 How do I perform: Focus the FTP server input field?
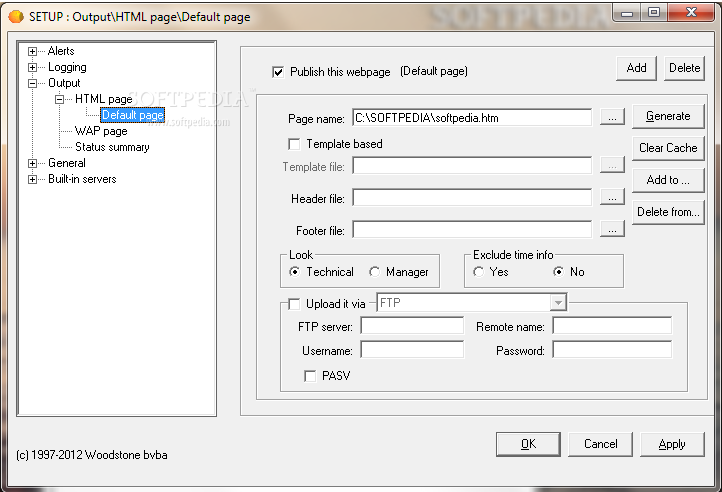(412, 326)
